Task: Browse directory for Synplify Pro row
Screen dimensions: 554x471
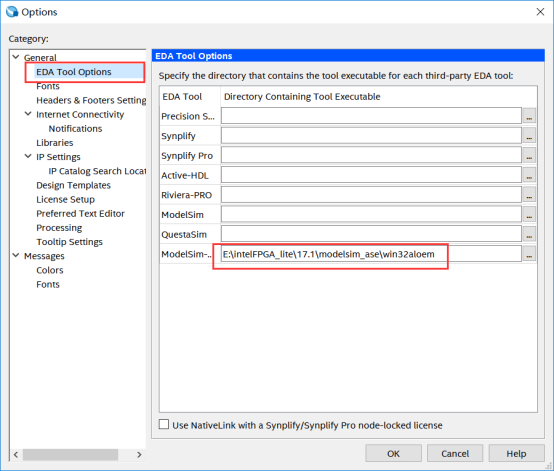Action: [x=529, y=155]
